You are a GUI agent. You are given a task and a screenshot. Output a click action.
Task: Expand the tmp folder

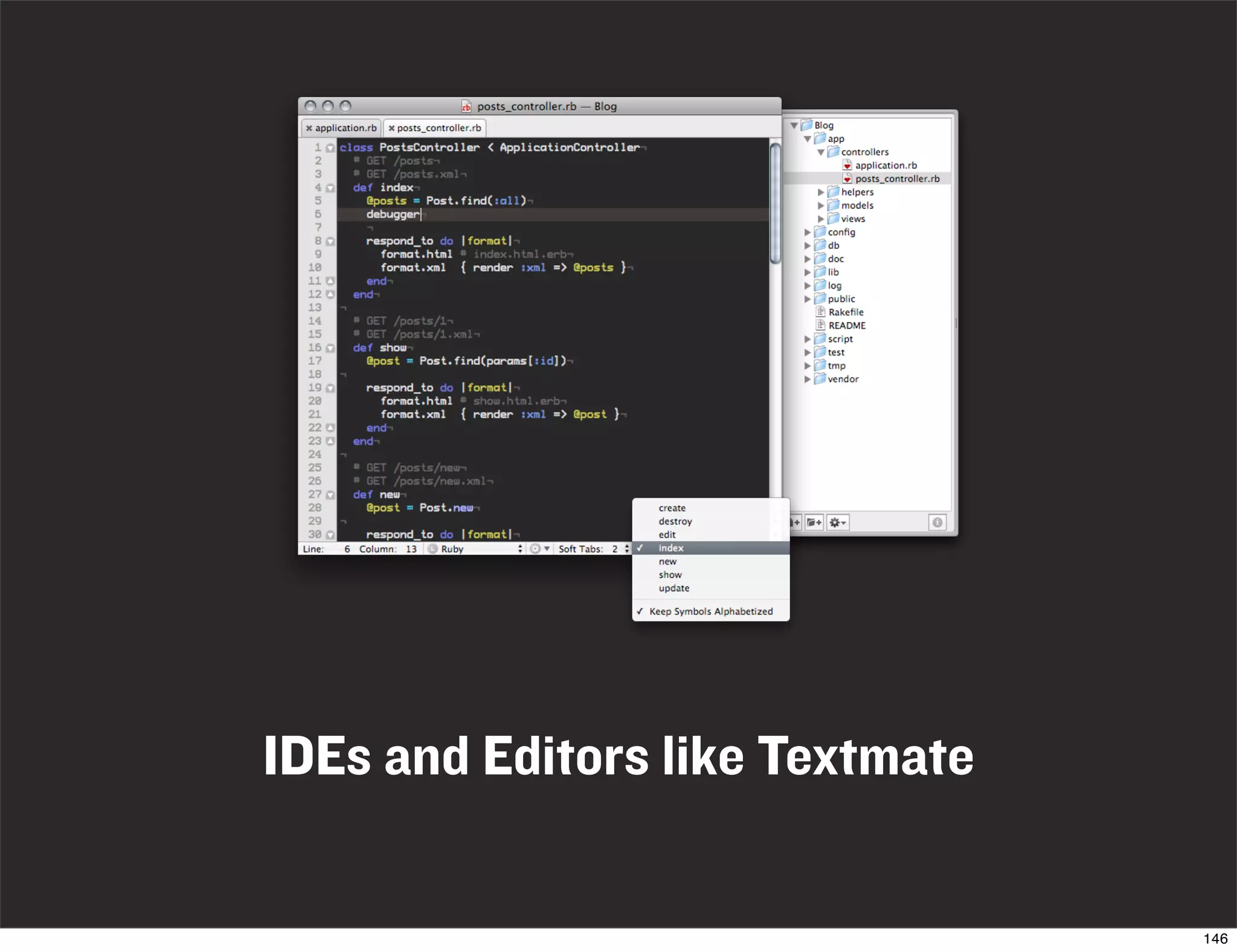pyautogui.click(x=807, y=365)
